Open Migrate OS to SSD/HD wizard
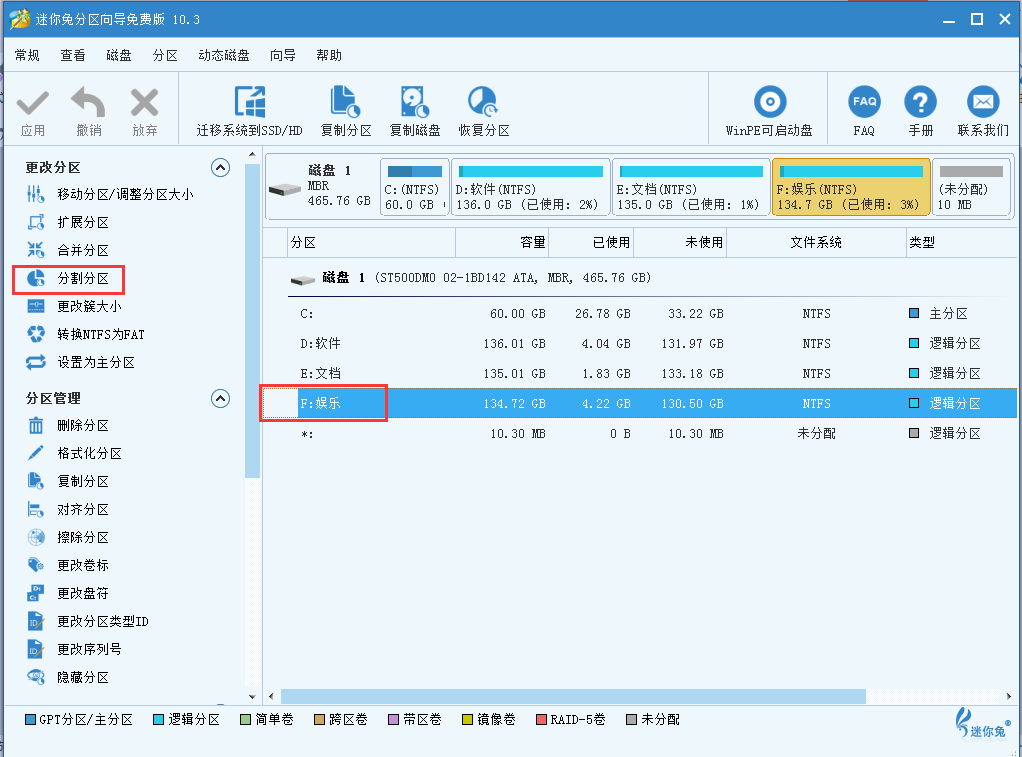 250,111
